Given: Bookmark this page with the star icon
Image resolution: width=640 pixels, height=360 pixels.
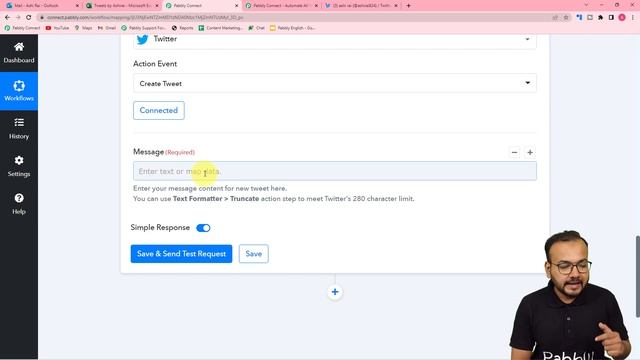Looking at the screenshot, I should 566,18.
